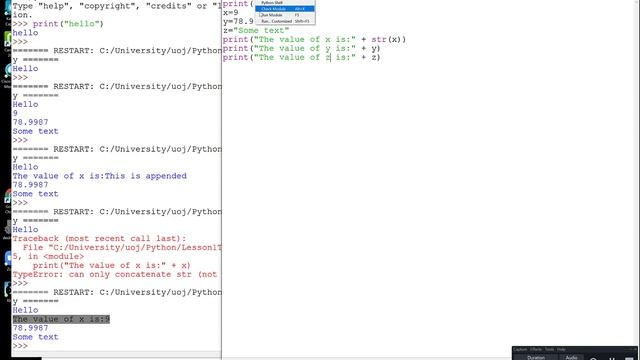Open Help menu in the recorder window
Screen dimensions: 640x360
tap(561, 349)
